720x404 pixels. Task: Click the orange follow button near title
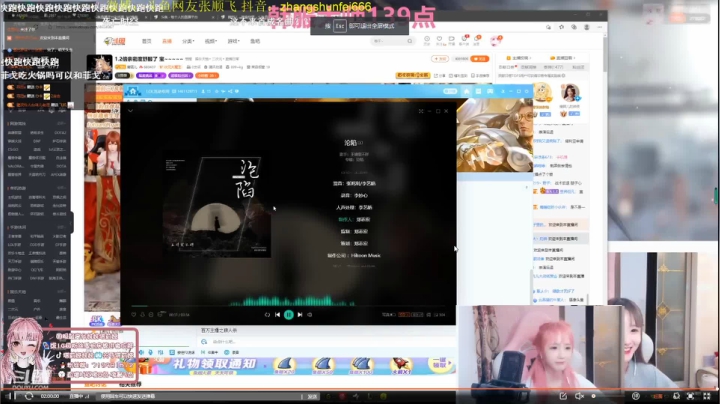(480, 59)
